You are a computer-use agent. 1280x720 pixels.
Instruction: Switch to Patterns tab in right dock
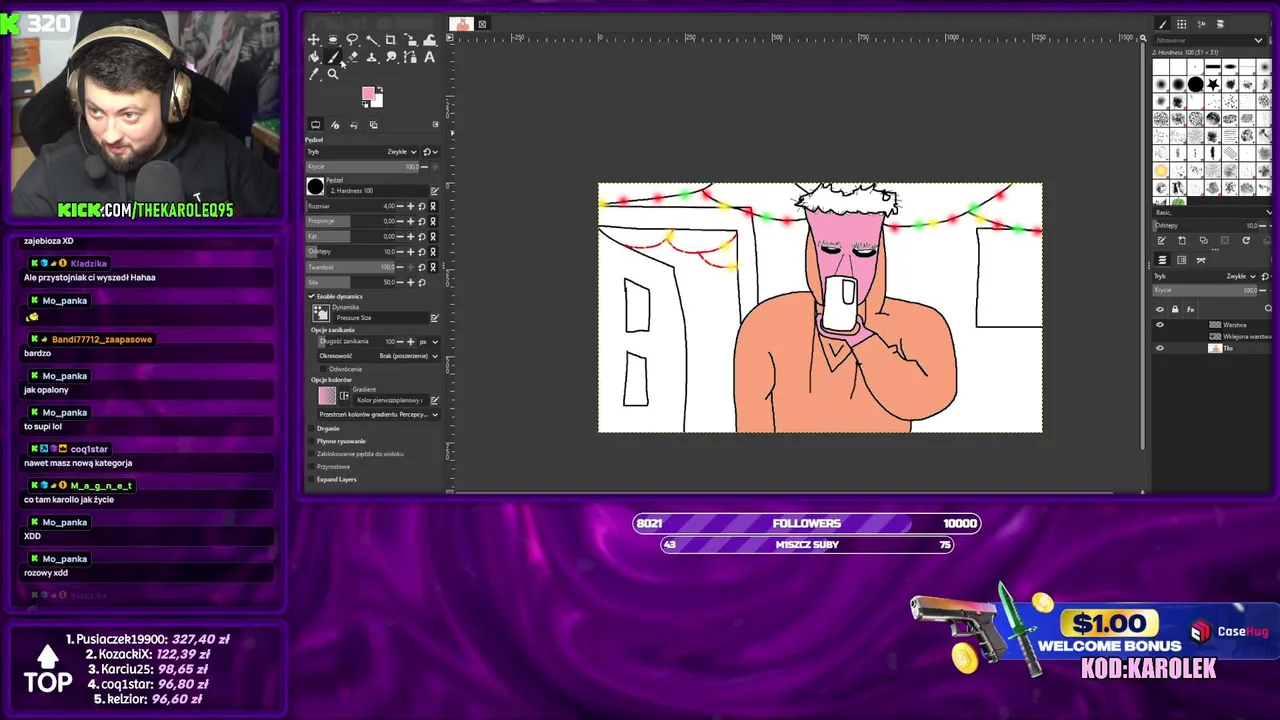1181,24
